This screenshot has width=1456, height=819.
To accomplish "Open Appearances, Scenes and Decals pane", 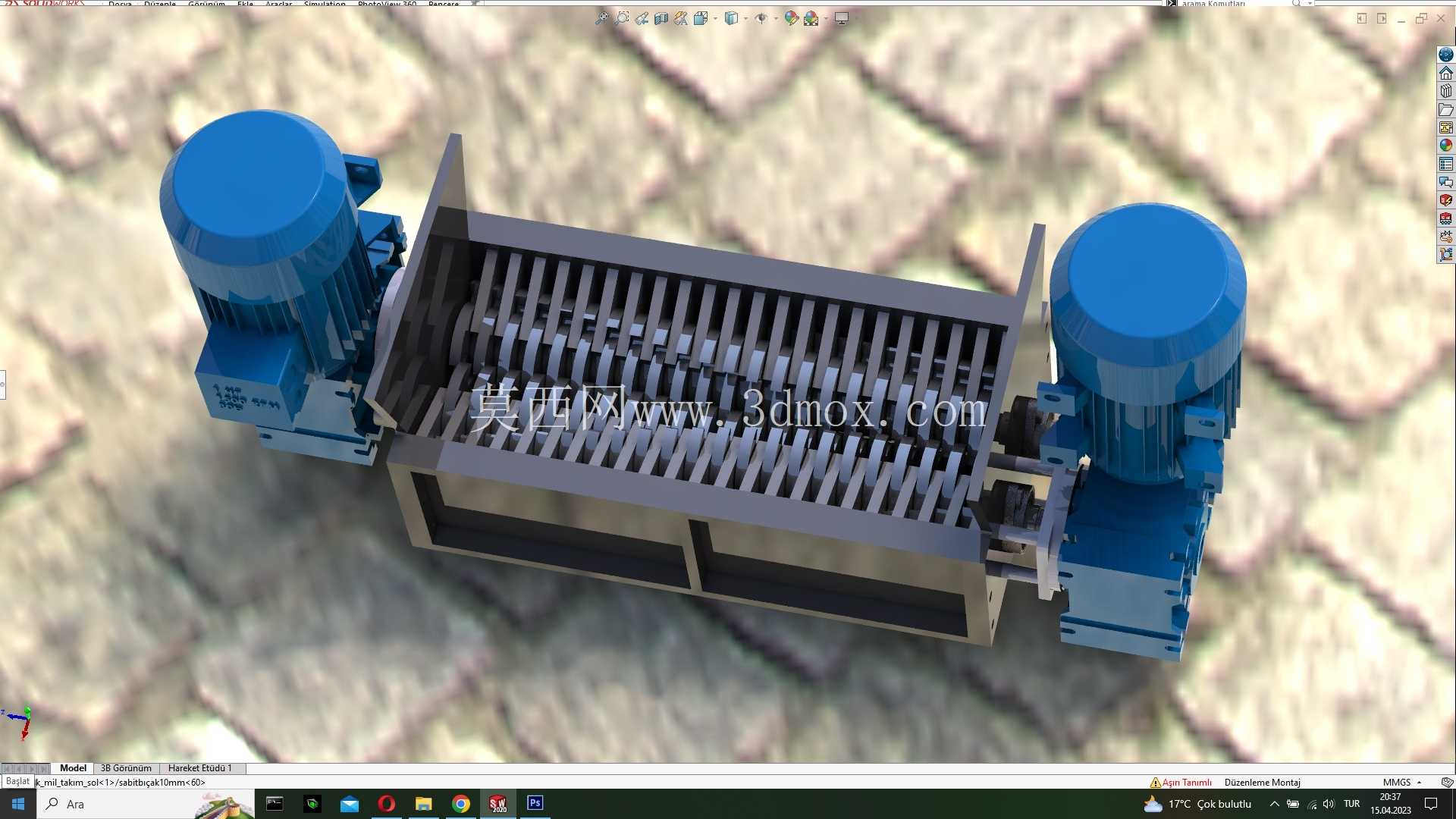I will 1446,146.
